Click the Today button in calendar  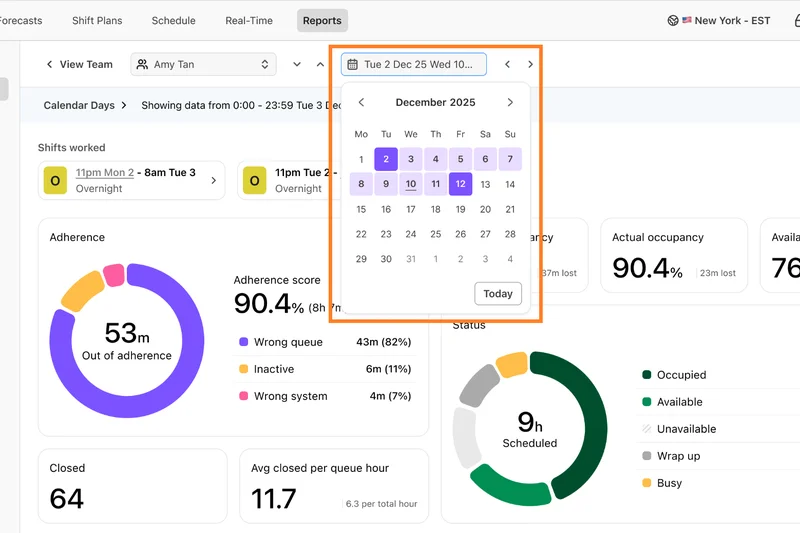[497, 293]
